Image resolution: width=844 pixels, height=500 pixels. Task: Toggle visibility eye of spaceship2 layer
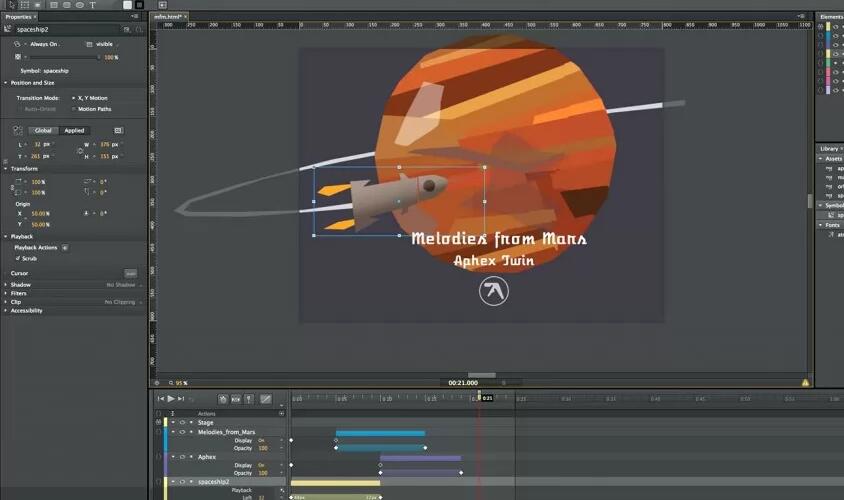tap(182, 482)
